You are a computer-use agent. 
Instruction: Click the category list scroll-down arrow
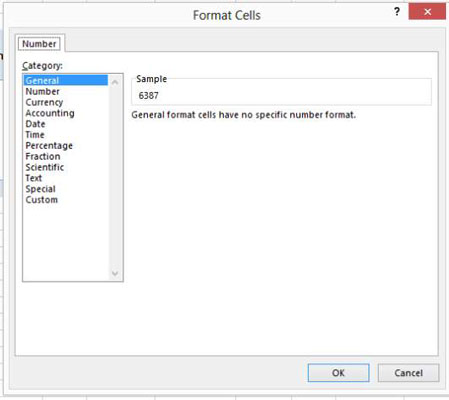115,273
